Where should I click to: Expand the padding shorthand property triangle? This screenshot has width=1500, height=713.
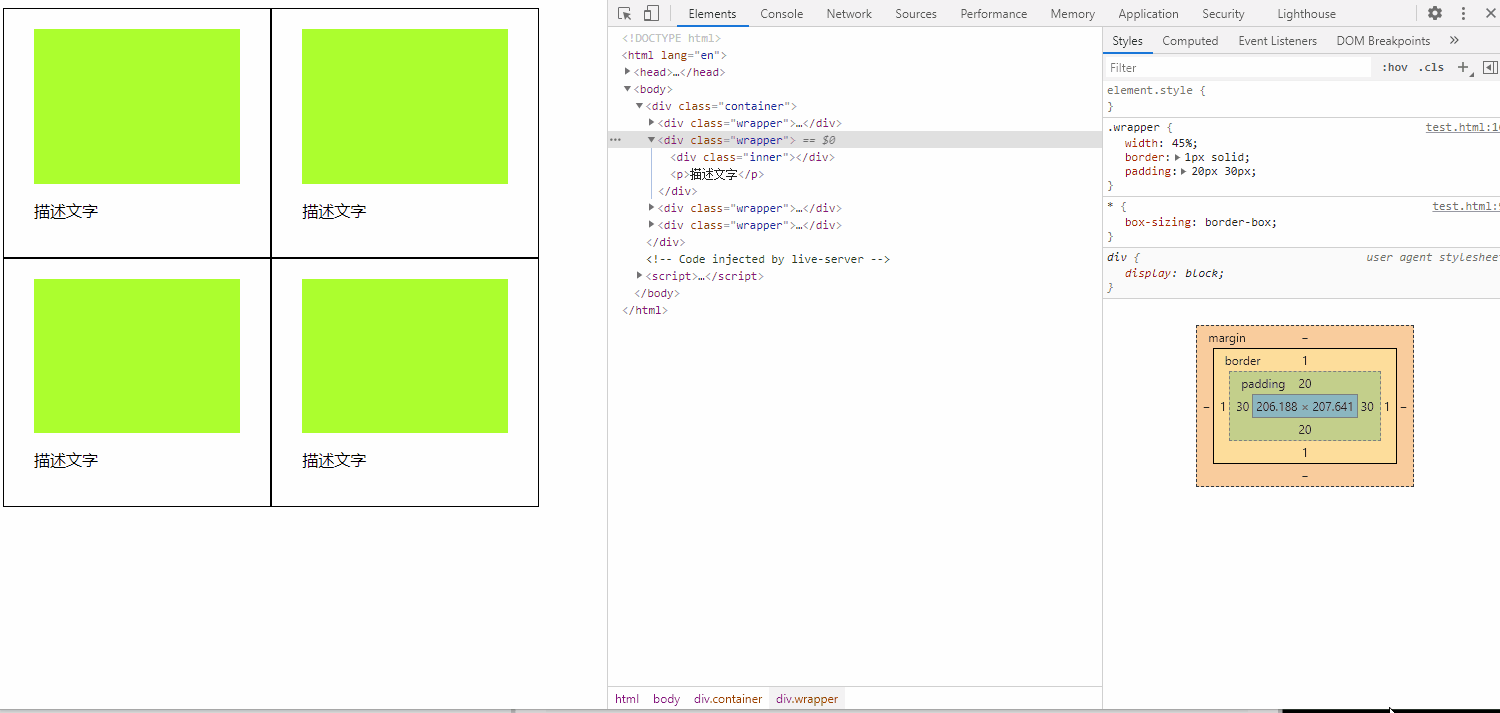(1185, 171)
